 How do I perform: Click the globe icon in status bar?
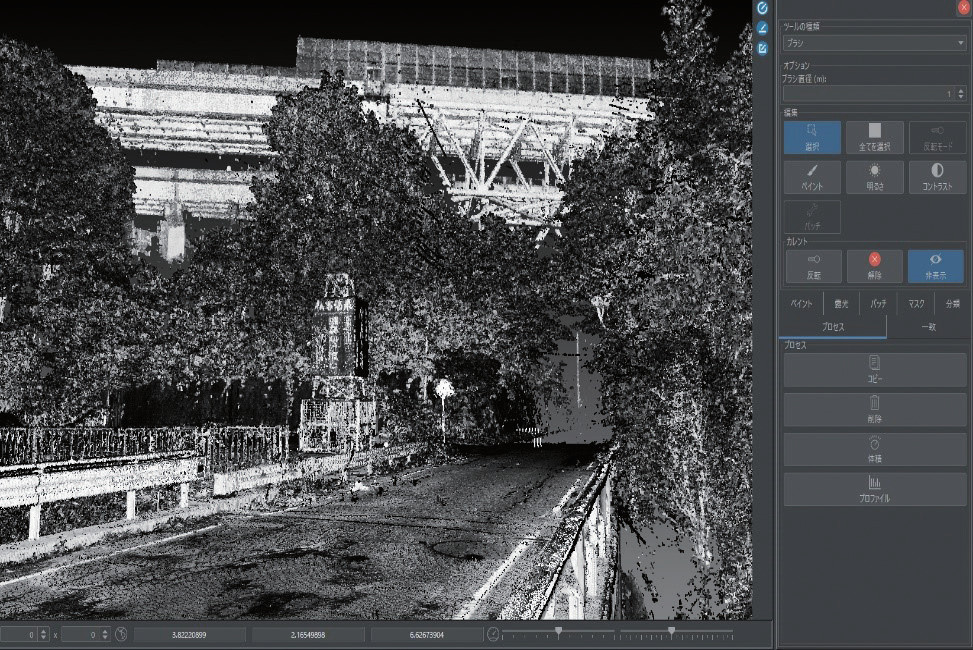tap(121, 634)
